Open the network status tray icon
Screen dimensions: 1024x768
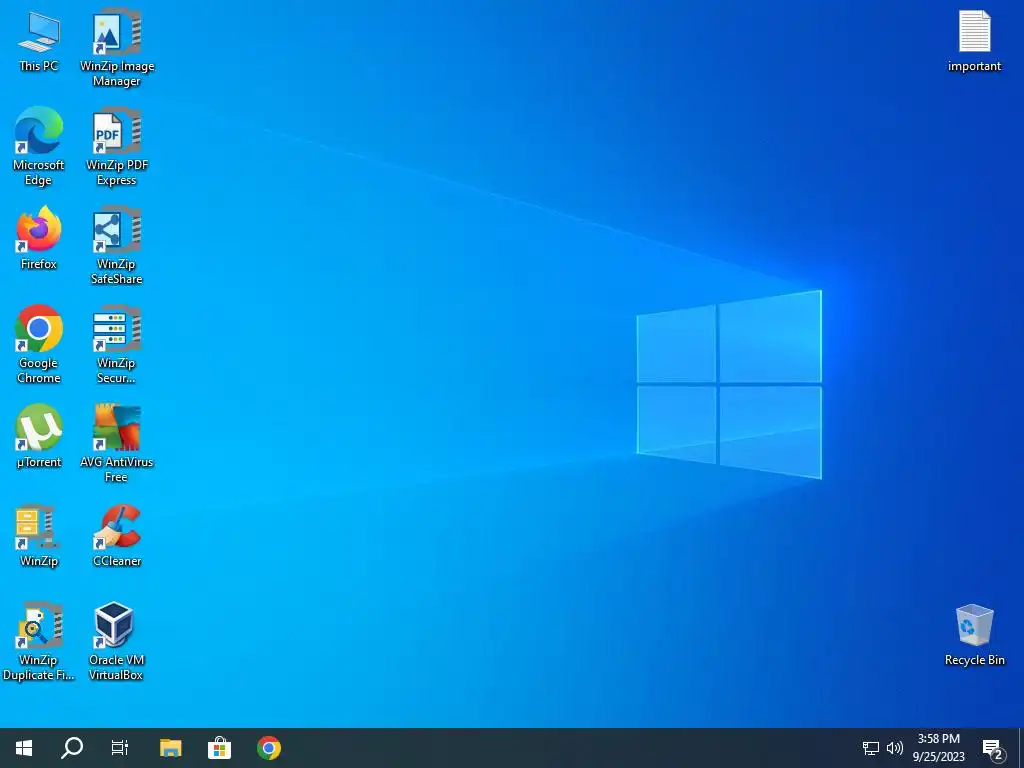point(871,748)
